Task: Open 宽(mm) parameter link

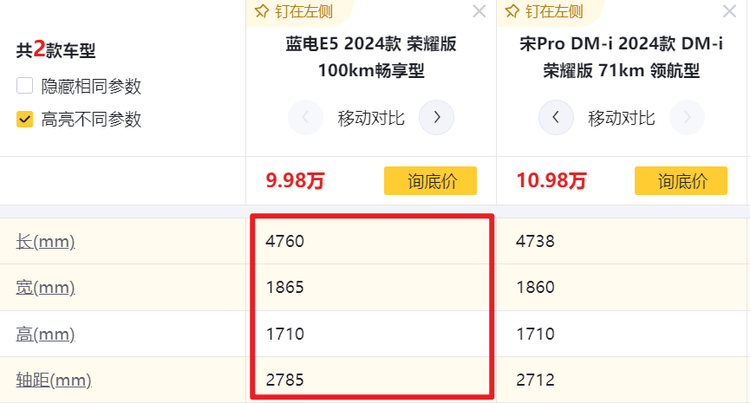Action: pos(46,288)
